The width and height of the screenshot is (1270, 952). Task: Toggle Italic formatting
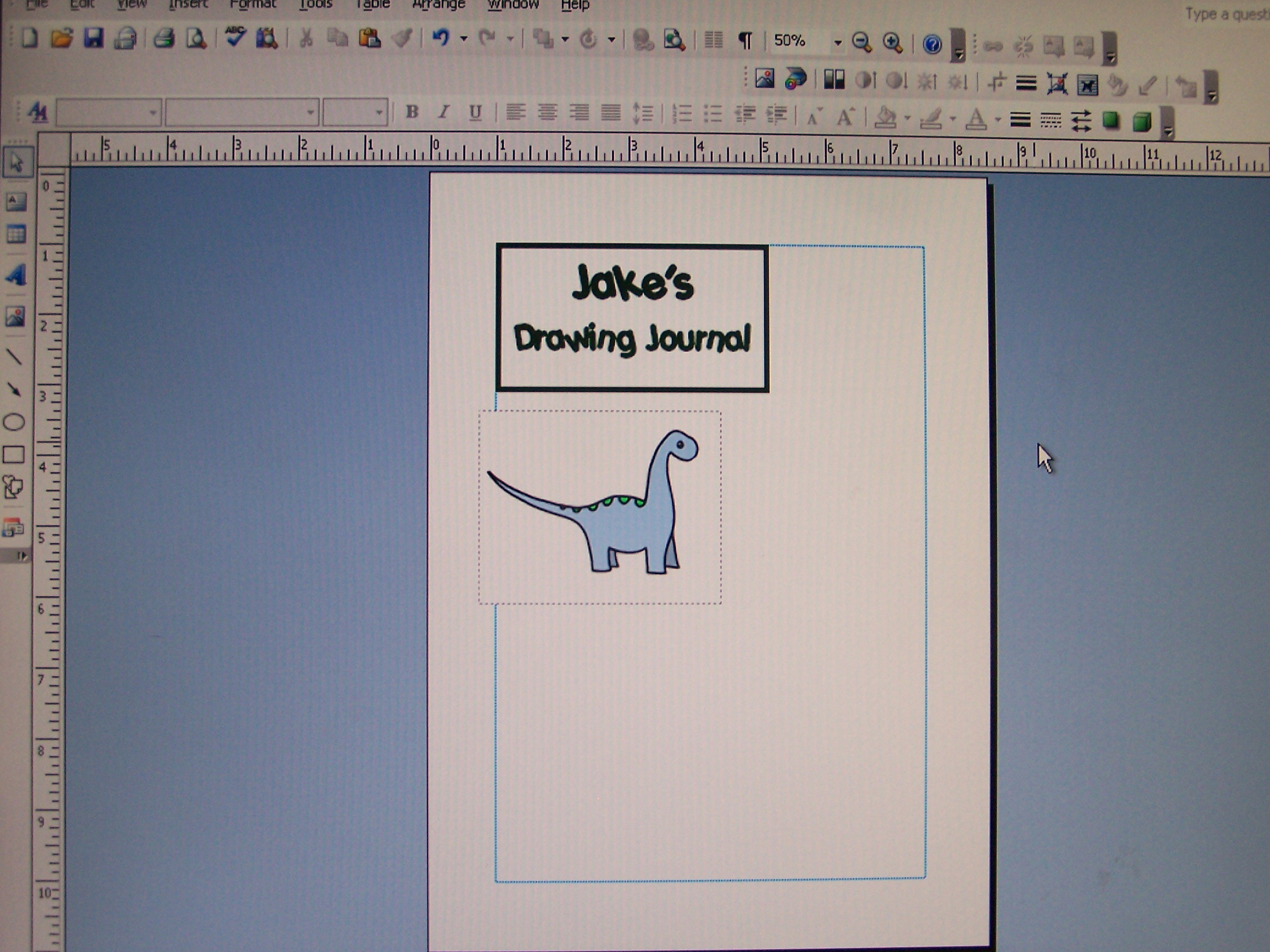coord(443,112)
